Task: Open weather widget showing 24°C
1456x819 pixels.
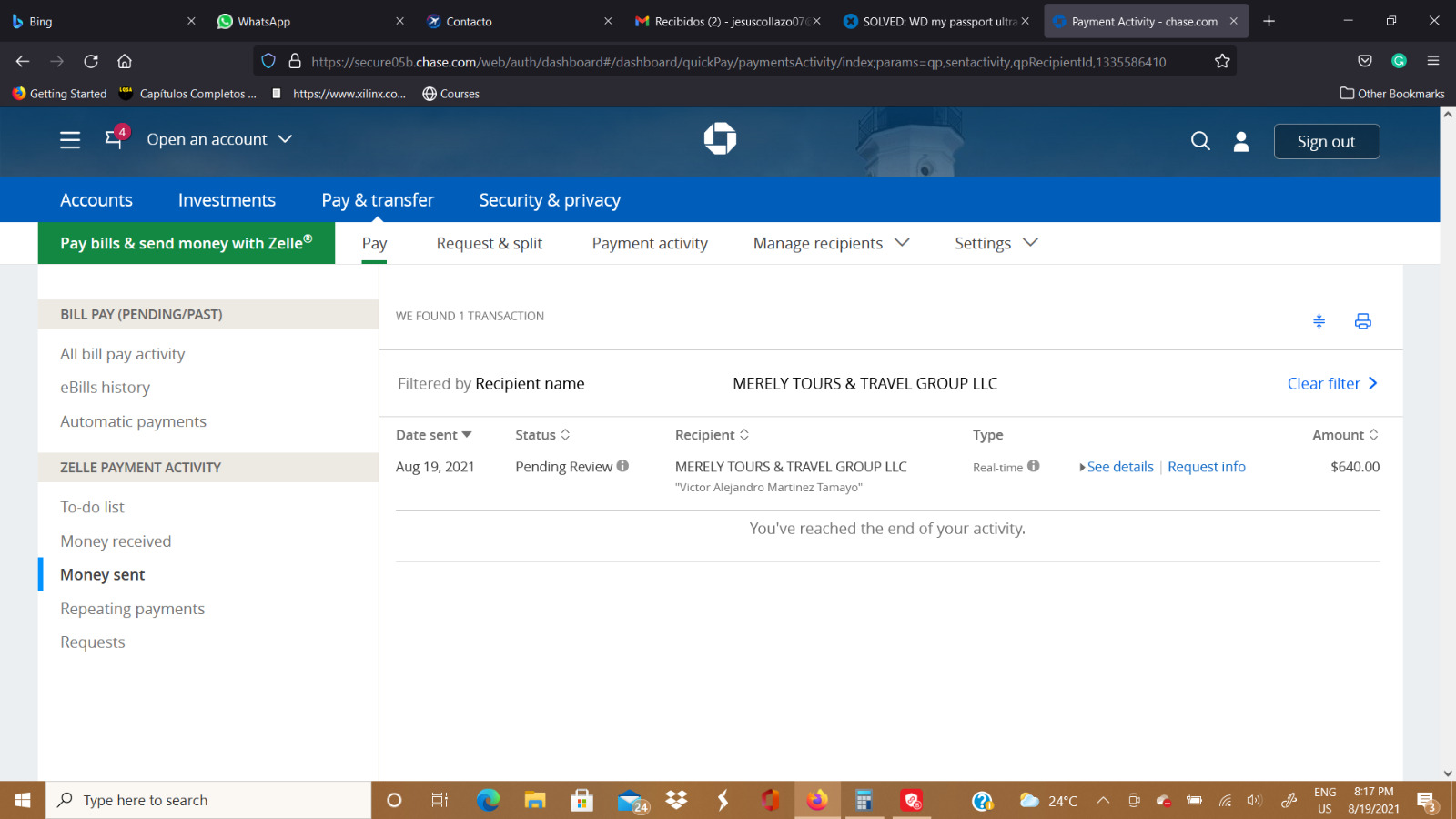Action: tap(1048, 801)
